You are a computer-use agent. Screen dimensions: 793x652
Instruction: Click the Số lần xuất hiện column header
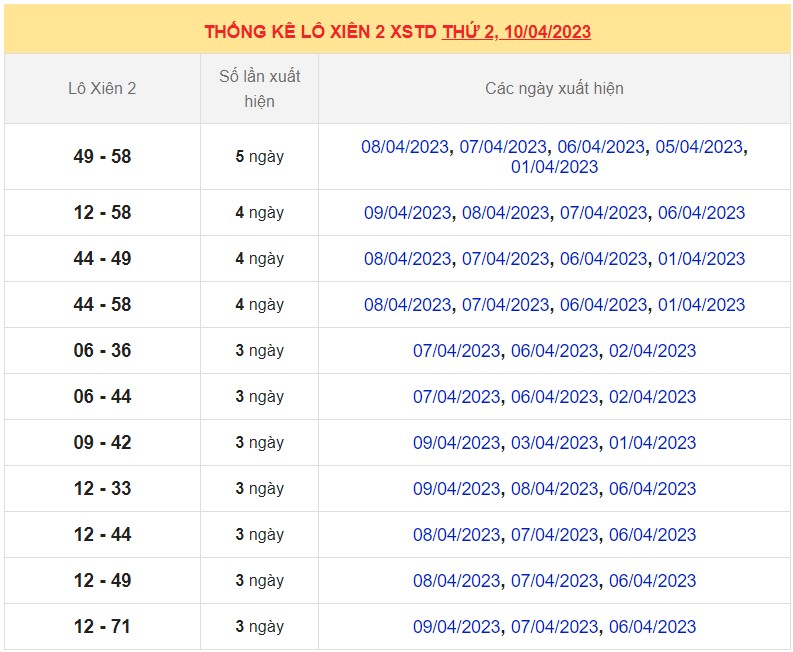click(259, 88)
